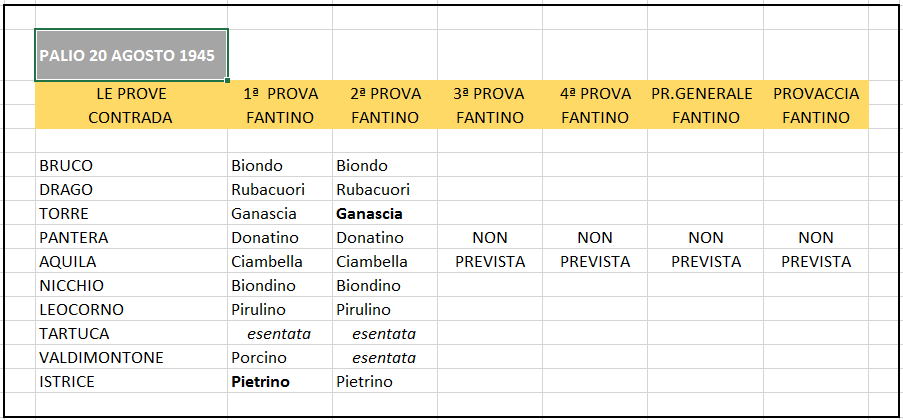The width and height of the screenshot is (903, 420).
Task: Click the Ciambella cell under 1ª PROVA
Action: click(x=280, y=262)
